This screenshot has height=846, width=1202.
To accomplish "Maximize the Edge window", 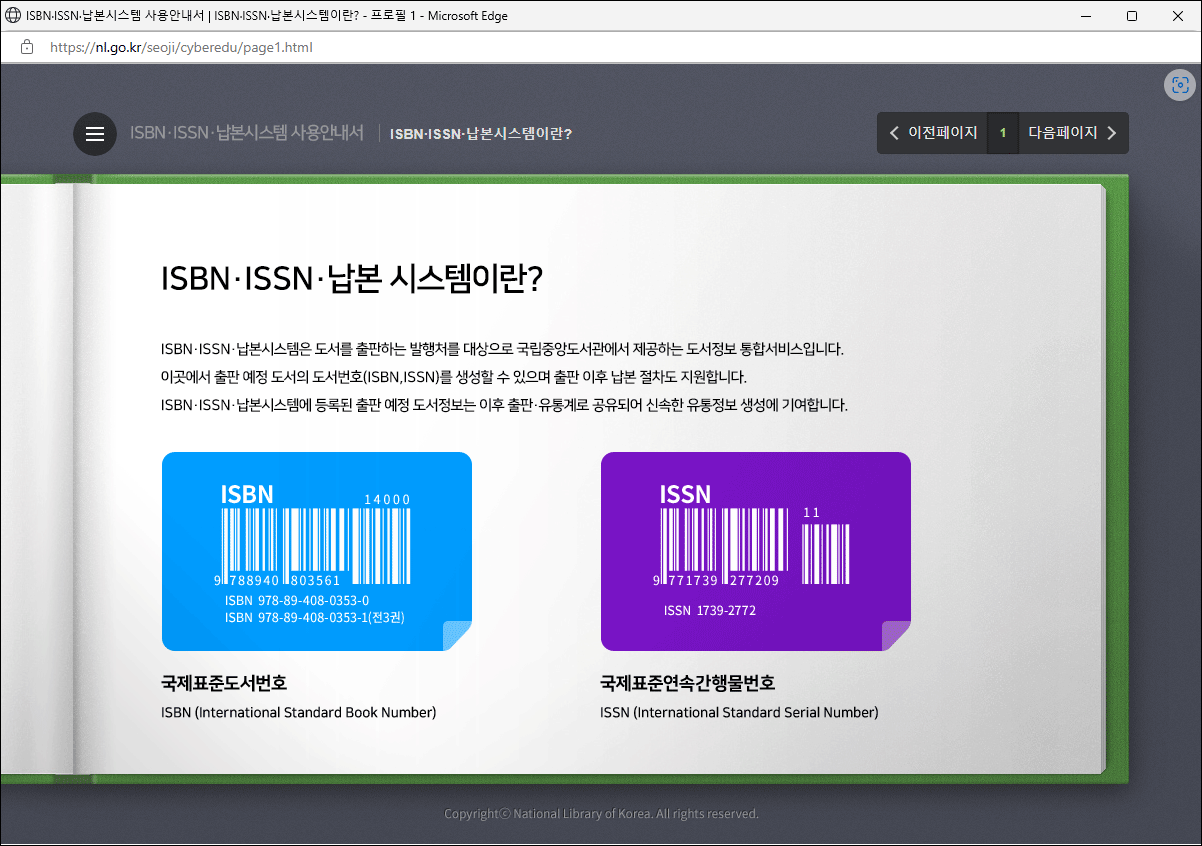I will coord(1132,16).
